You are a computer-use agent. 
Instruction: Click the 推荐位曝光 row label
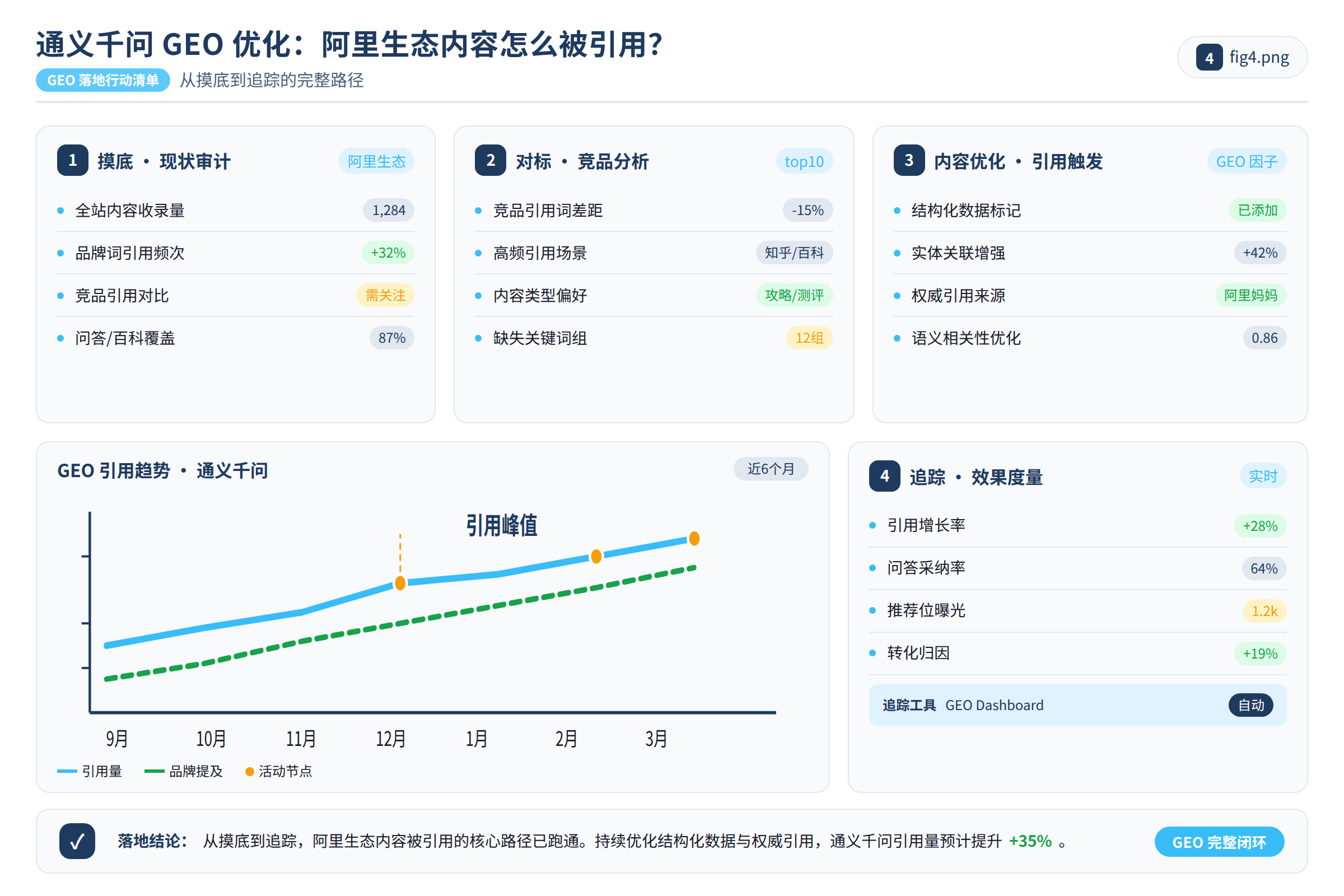[x=926, y=610]
